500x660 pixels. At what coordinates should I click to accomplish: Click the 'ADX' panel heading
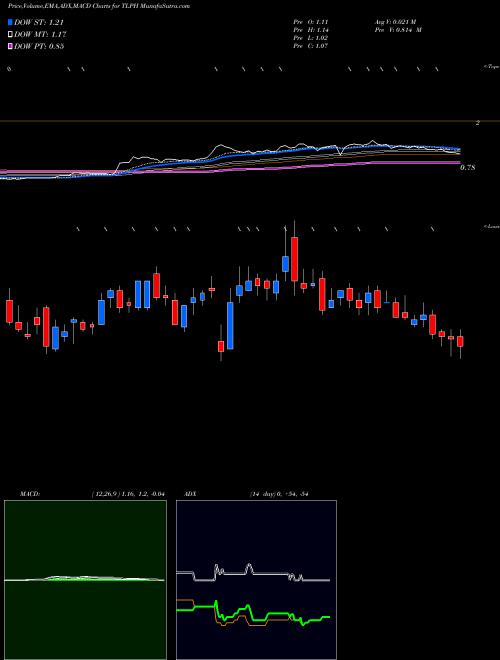click(x=189, y=494)
